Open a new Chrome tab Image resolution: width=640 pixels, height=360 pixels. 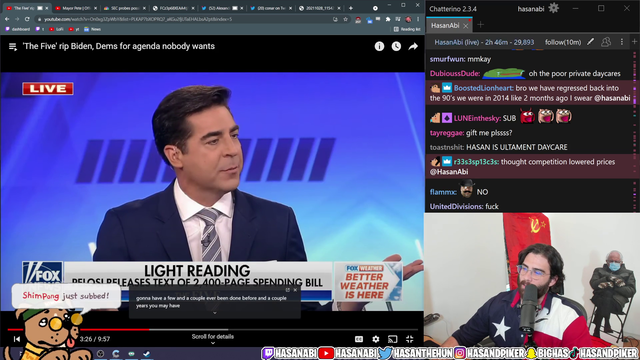(x=351, y=8)
